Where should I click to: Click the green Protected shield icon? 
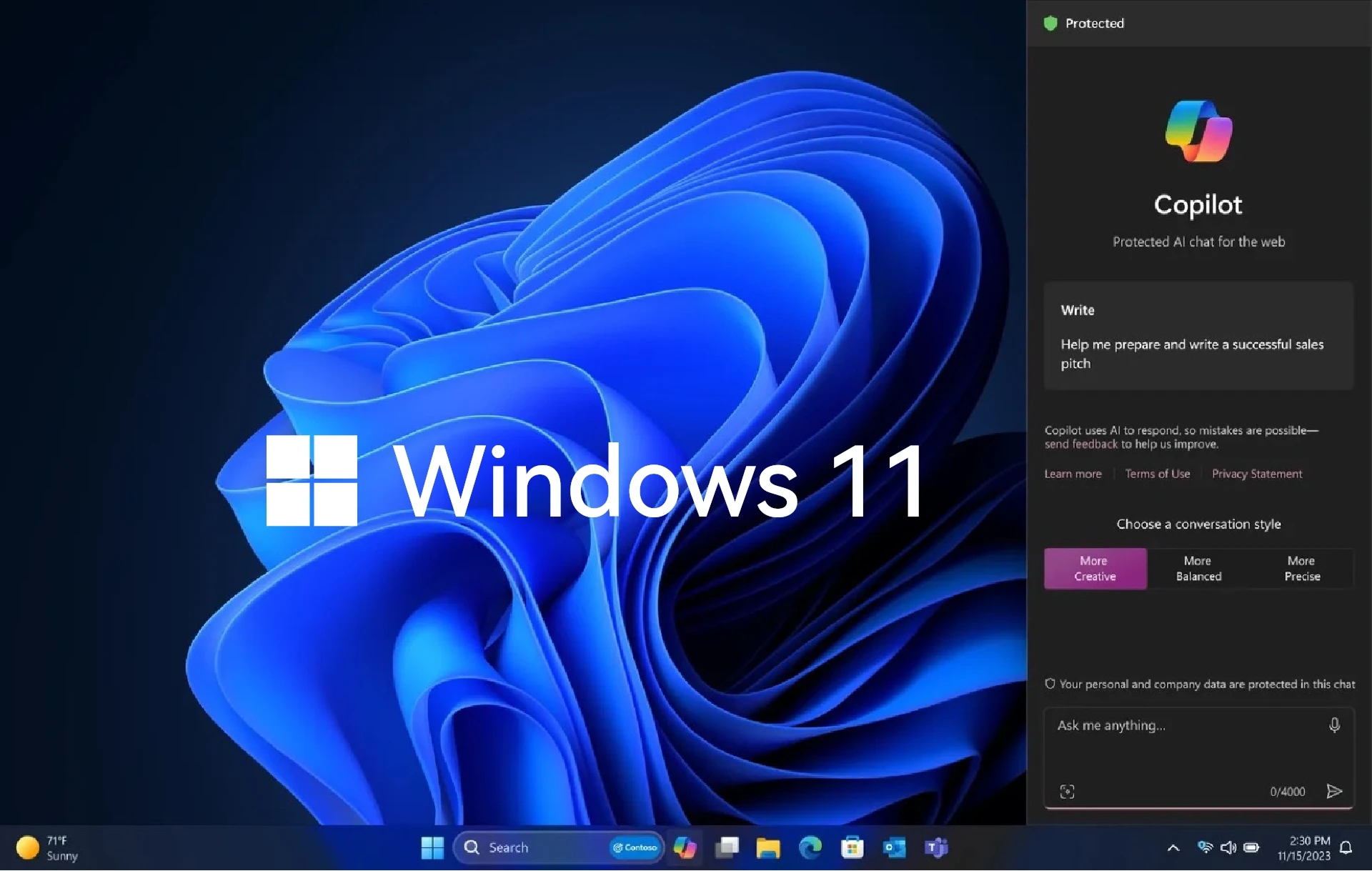1050,24
